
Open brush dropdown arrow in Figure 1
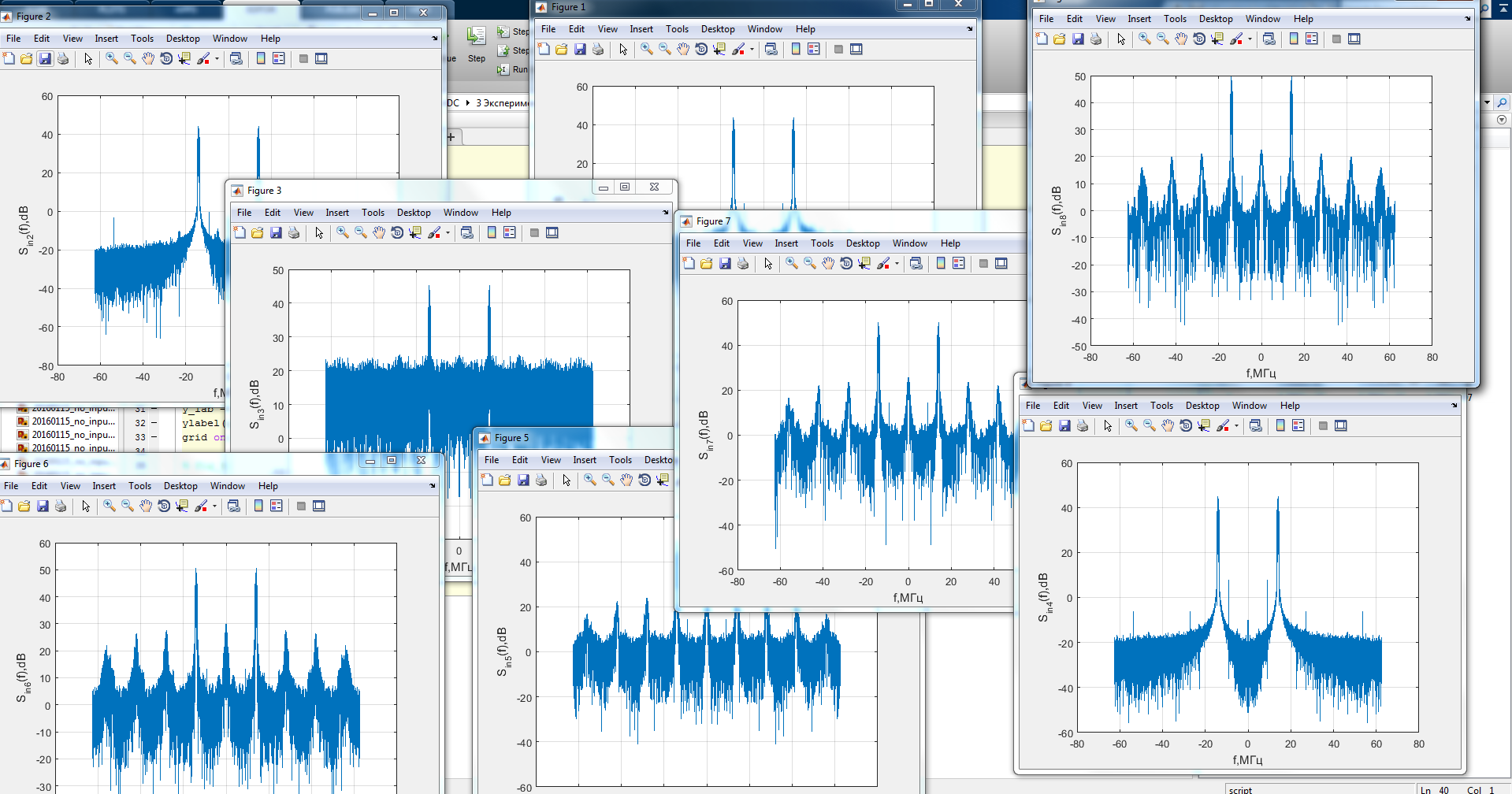tap(752, 49)
